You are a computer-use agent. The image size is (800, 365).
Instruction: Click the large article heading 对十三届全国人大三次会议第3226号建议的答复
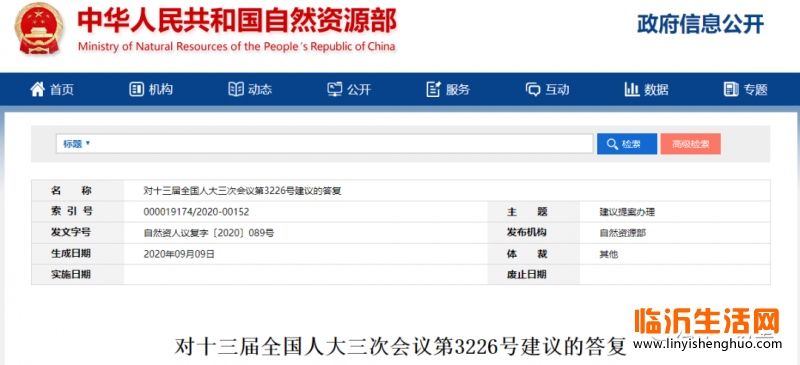coord(400,347)
